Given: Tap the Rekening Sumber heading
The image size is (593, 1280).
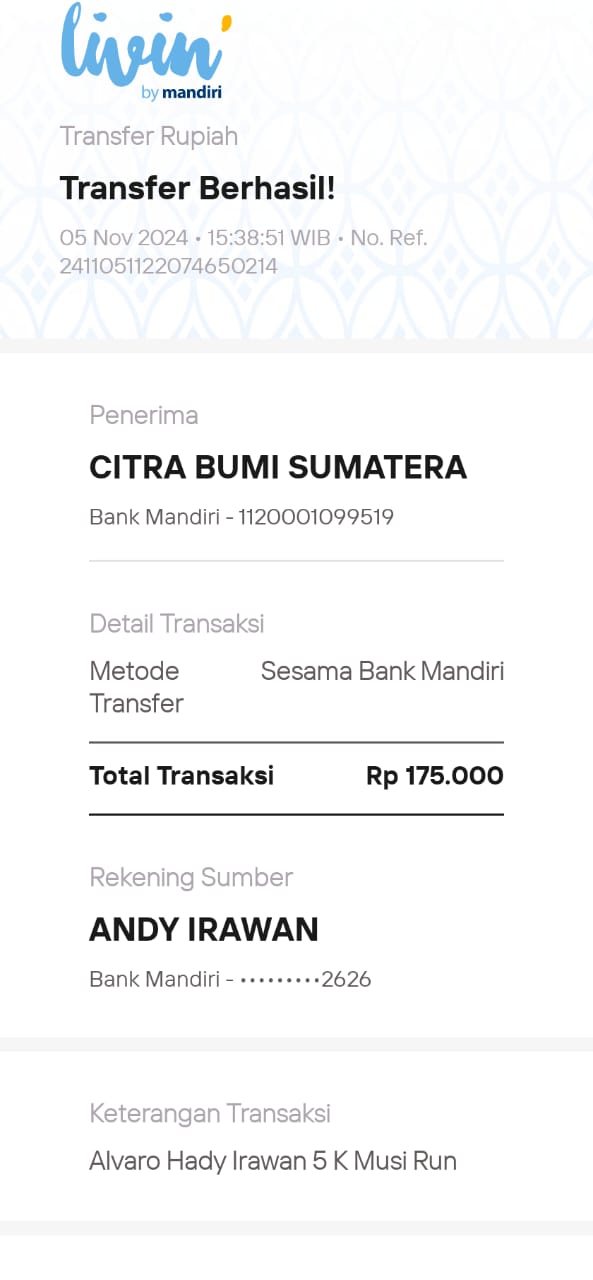Looking at the screenshot, I should point(191,878).
